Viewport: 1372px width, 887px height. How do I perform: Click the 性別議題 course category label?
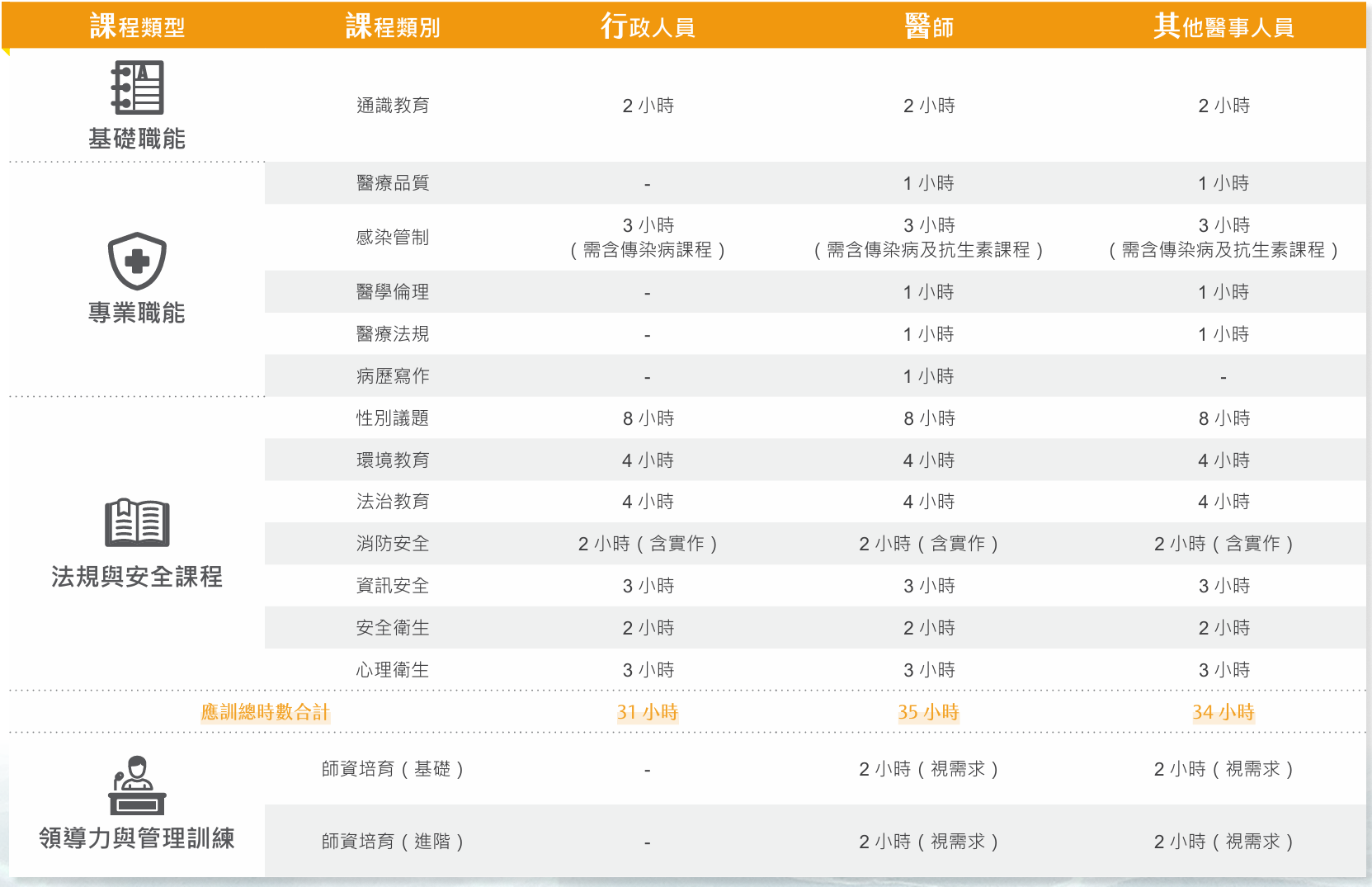[x=393, y=418]
